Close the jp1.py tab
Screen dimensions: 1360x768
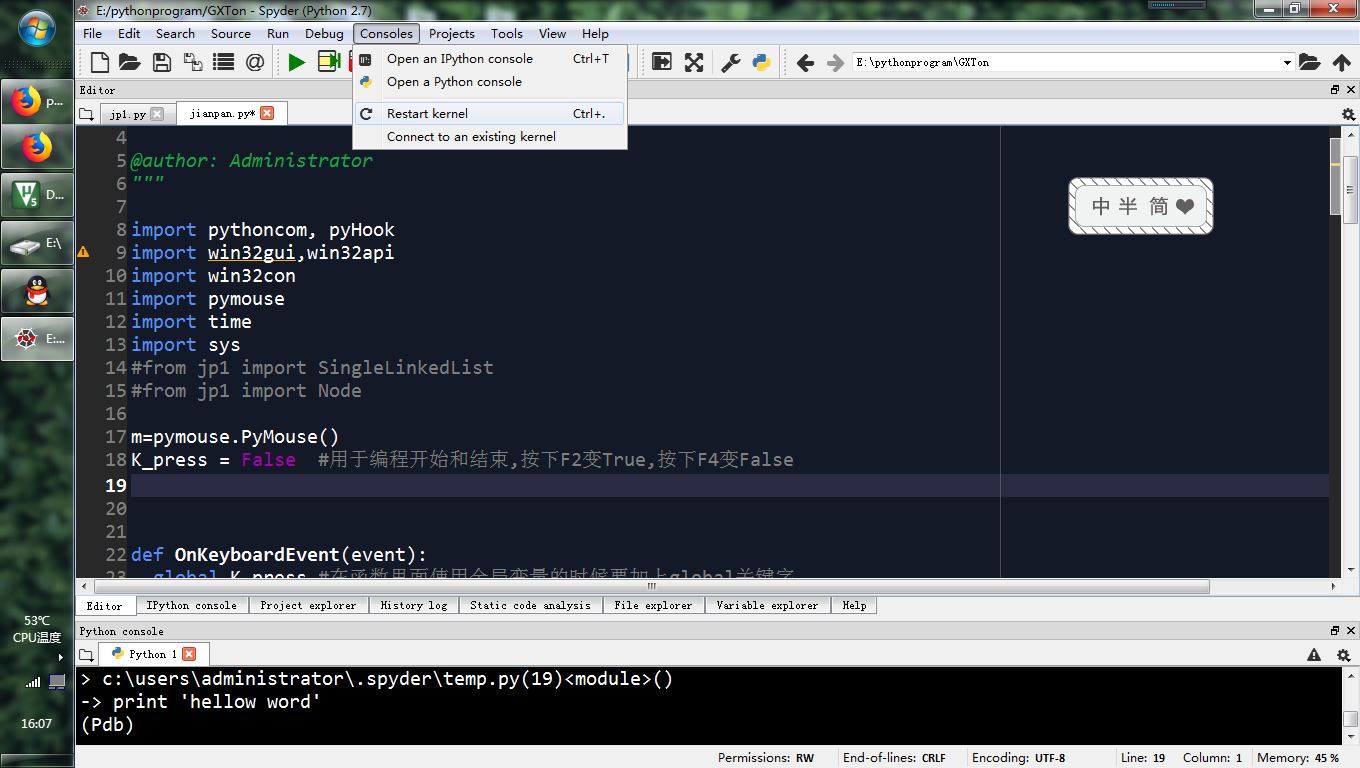coord(156,114)
